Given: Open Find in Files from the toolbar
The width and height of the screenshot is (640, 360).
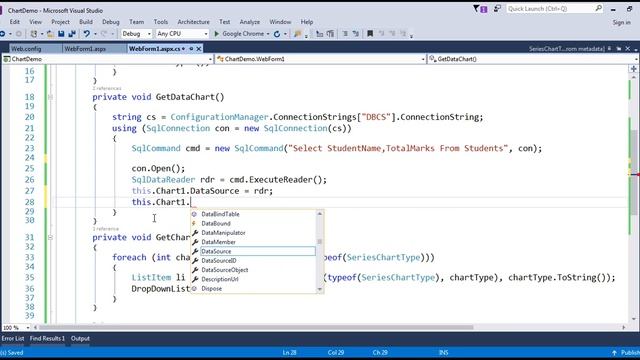Looking at the screenshot, I should pyautogui.click(x=298, y=34).
